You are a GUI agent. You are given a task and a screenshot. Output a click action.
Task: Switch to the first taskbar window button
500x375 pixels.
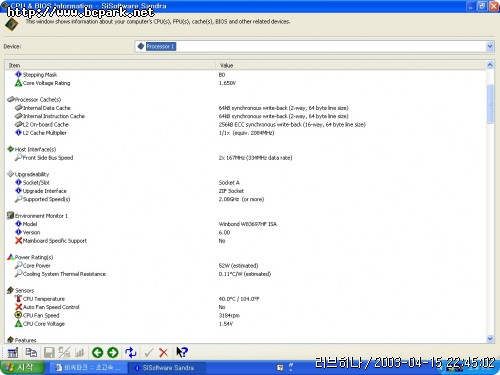coord(89,368)
